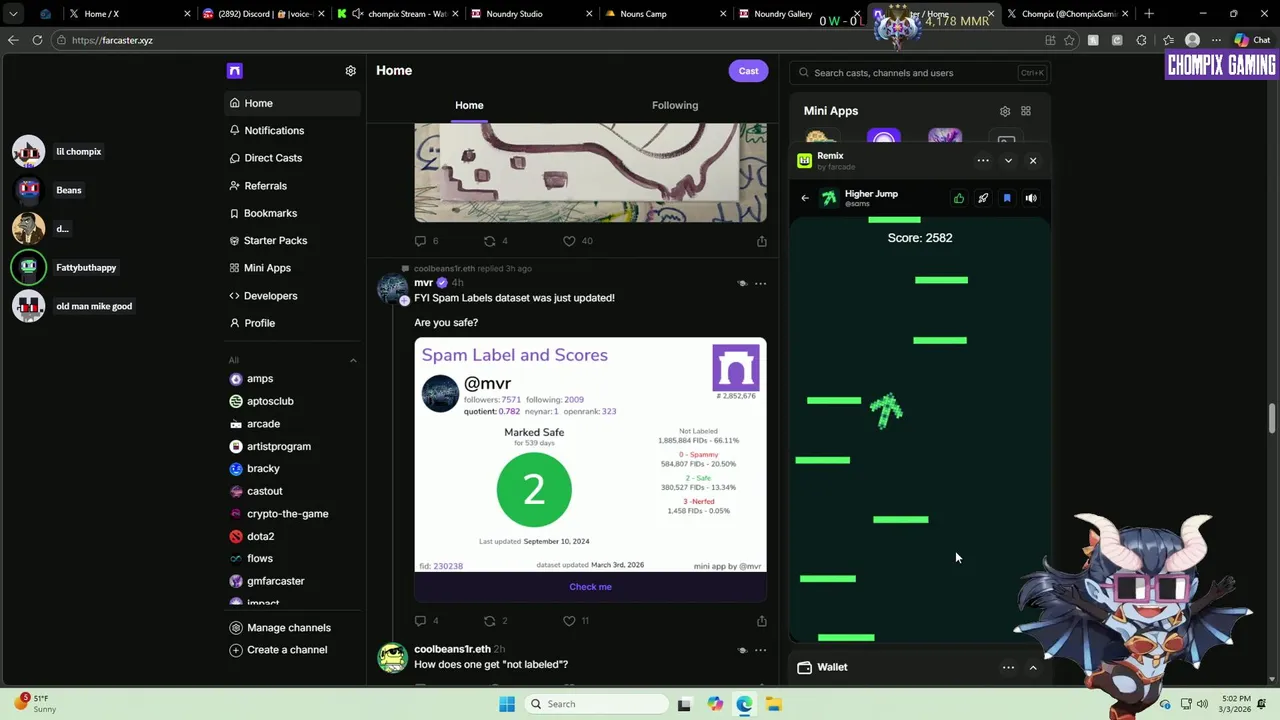Switch to the Following feed tab
The width and height of the screenshot is (1280, 720).
pyautogui.click(x=675, y=105)
